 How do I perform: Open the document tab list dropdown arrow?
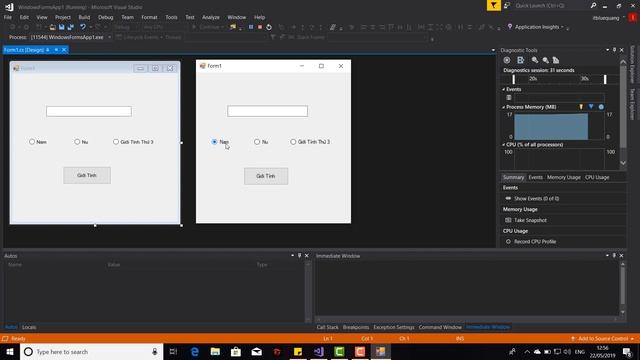click(493, 50)
